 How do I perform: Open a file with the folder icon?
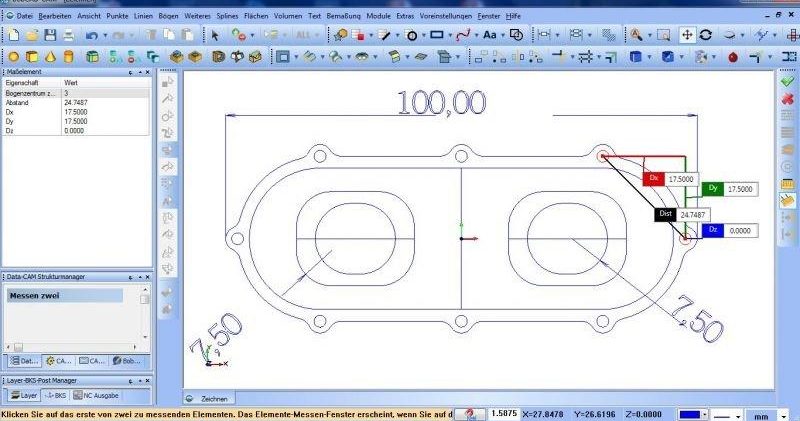point(32,35)
